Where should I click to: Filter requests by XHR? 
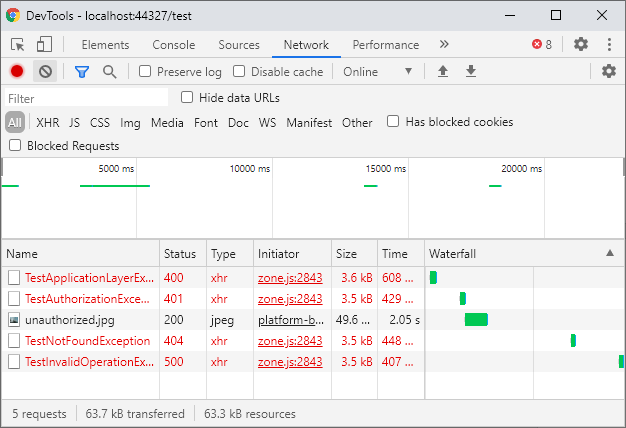tap(48, 123)
